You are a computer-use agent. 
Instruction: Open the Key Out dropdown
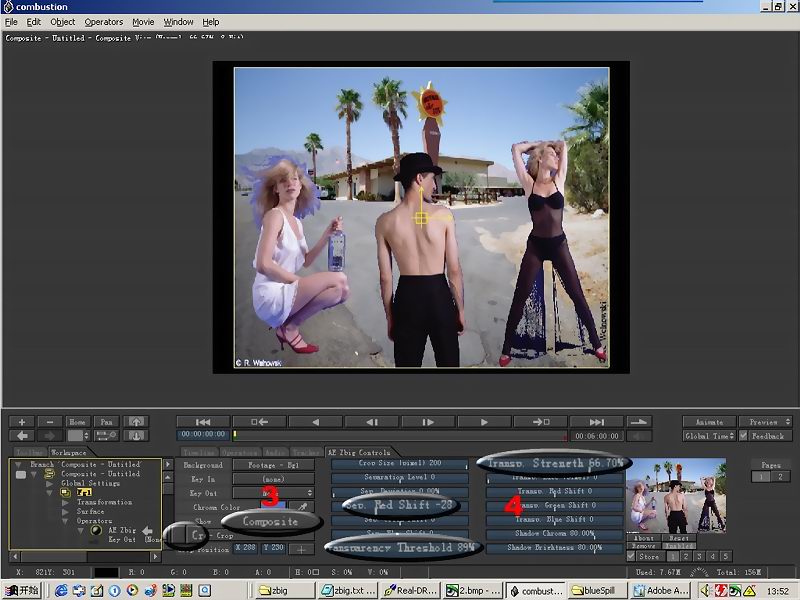click(x=273, y=493)
